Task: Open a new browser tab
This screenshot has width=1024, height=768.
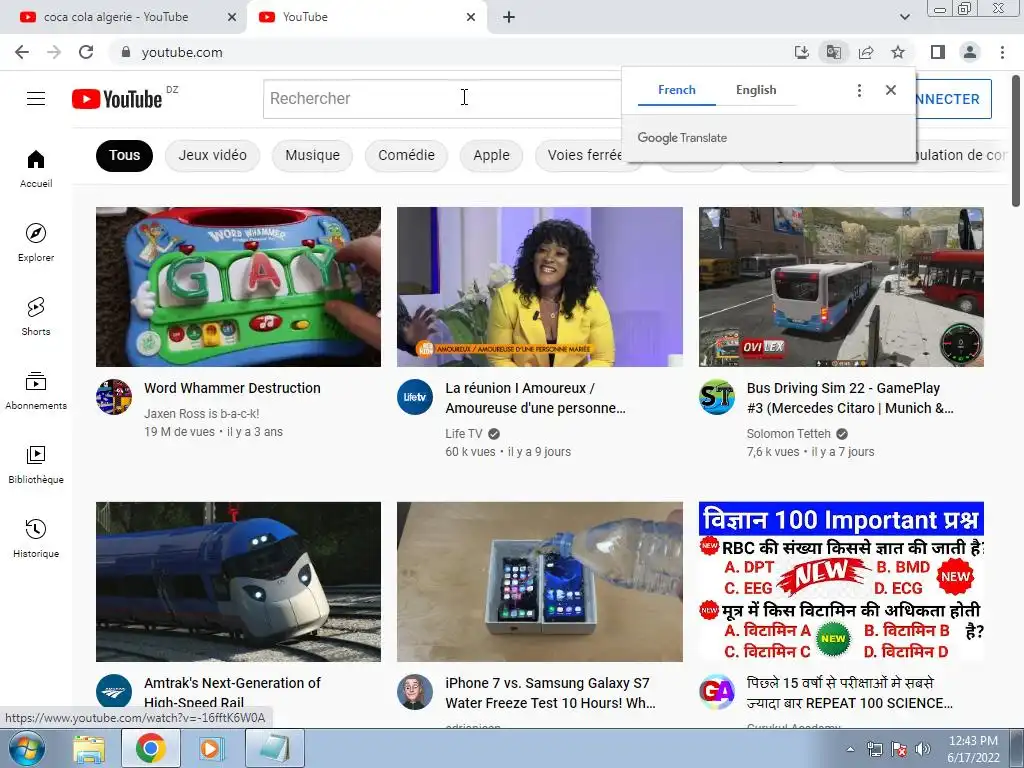Action: [509, 17]
